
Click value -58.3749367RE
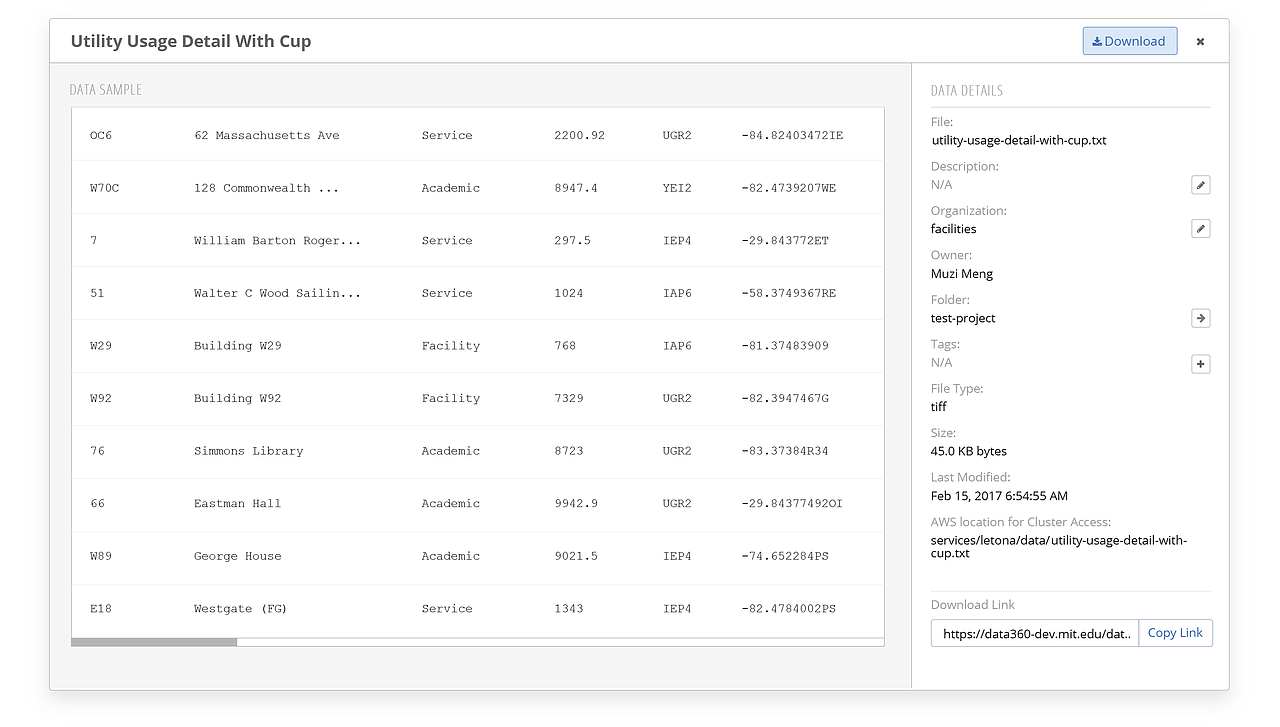[788, 293]
